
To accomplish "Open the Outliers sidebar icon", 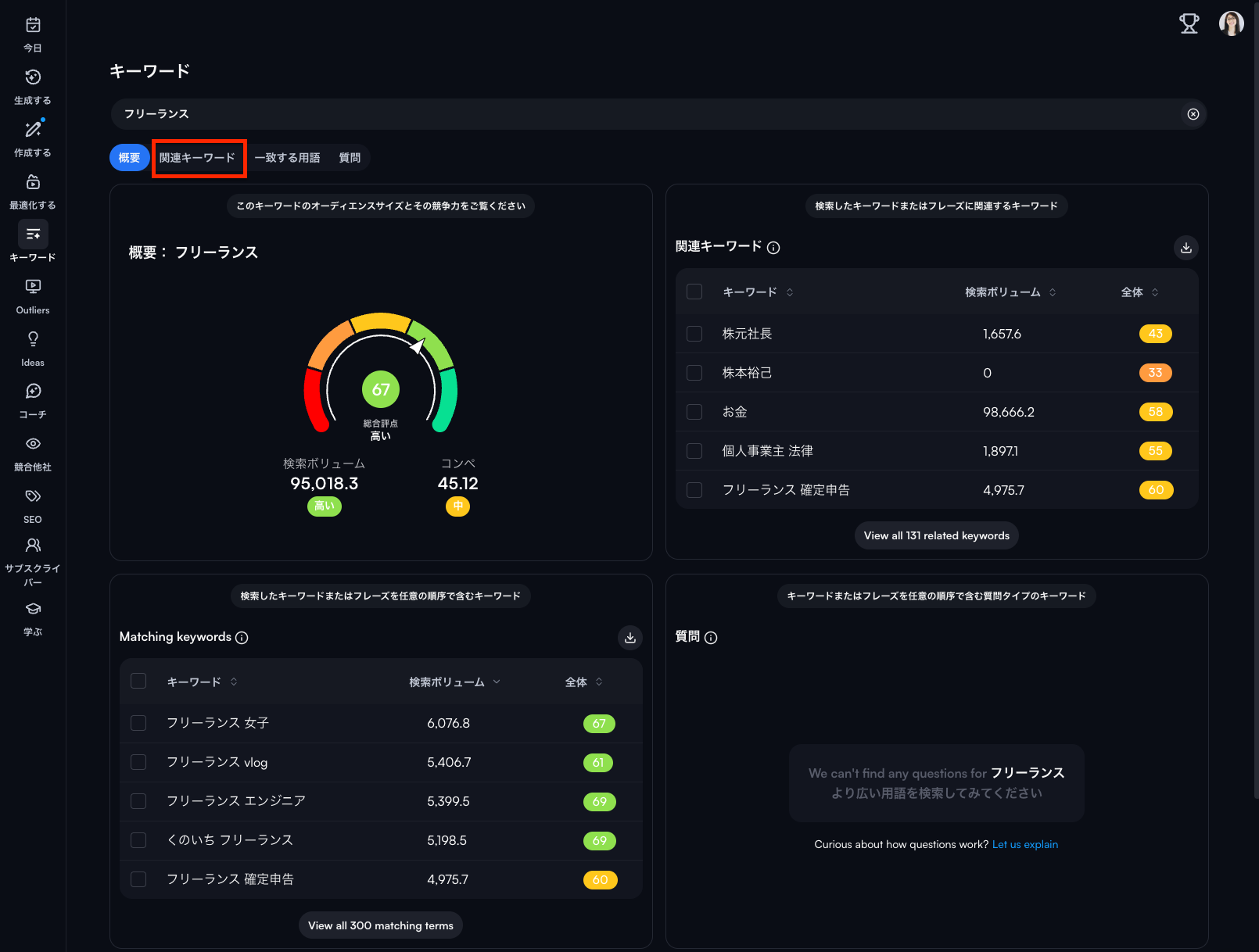I will pyautogui.click(x=33, y=287).
